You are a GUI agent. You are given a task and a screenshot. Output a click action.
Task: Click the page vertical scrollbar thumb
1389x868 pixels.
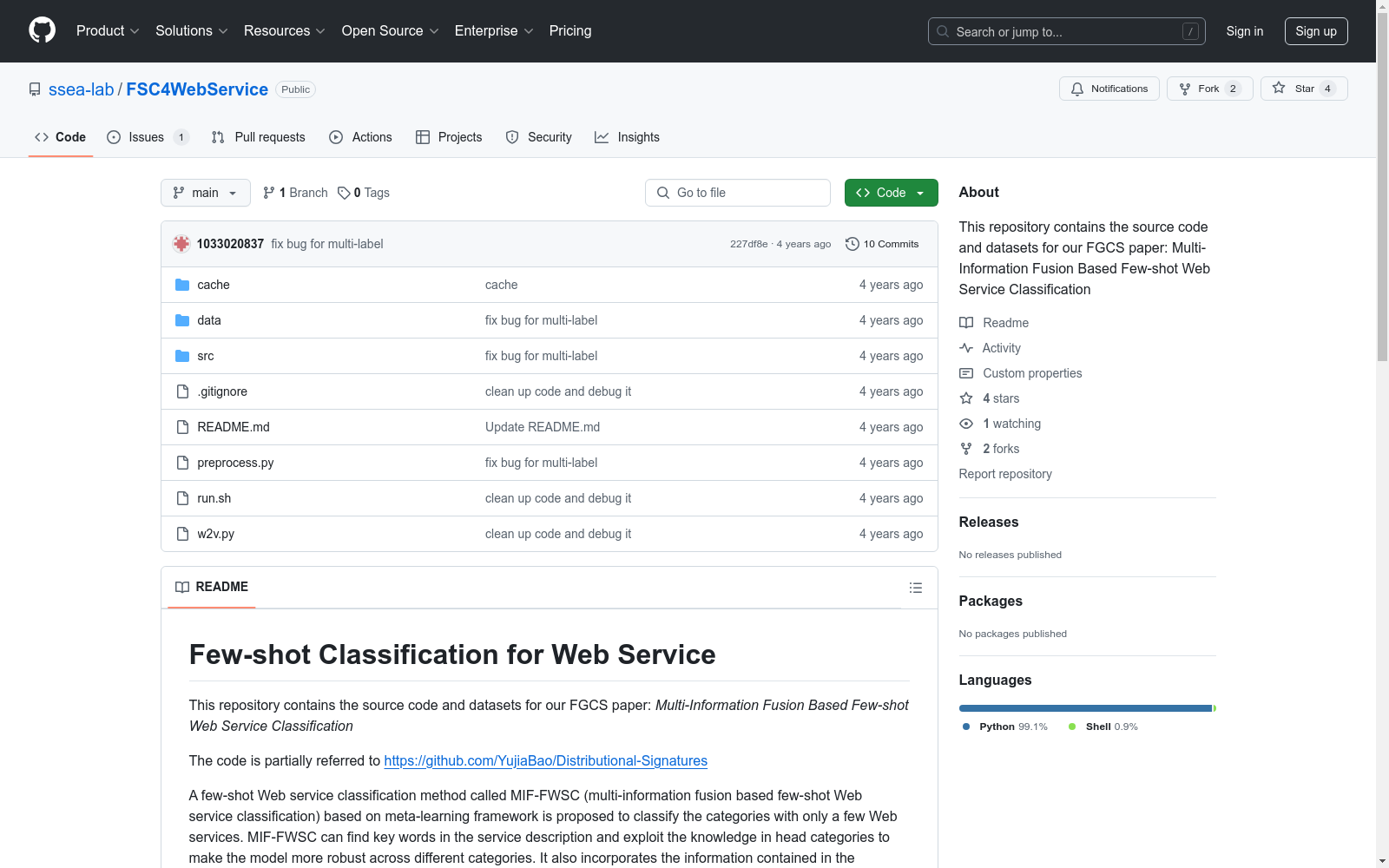[x=1382, y=187]
